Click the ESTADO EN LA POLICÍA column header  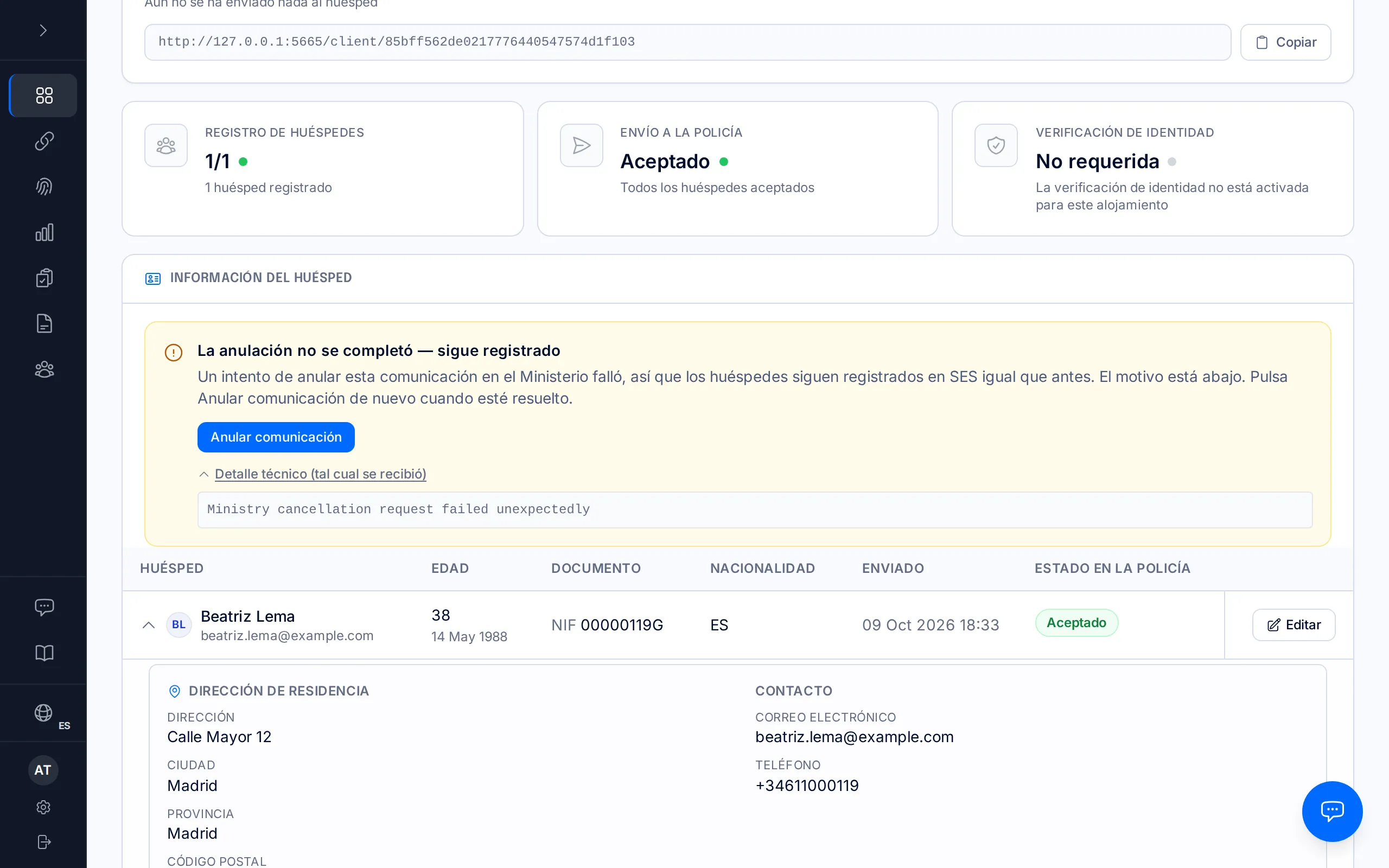(x=1112, y=569)
